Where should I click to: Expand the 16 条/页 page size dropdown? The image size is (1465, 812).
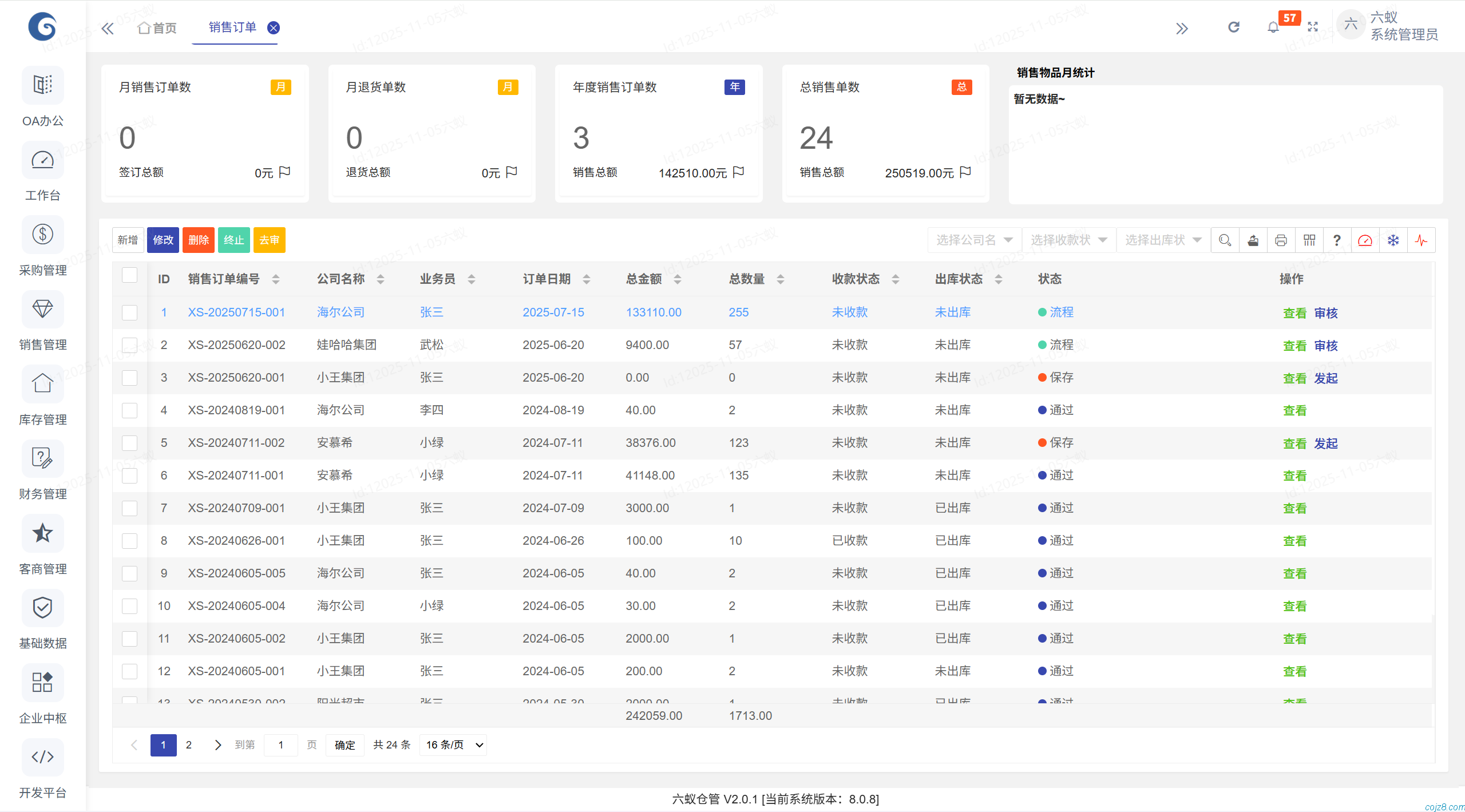click(x=452, y=744)
